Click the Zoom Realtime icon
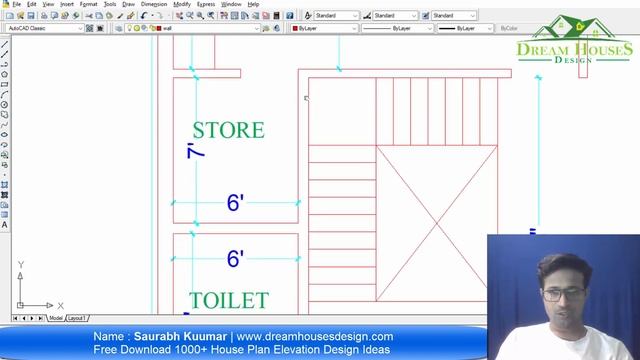 (x=190, y=16)
